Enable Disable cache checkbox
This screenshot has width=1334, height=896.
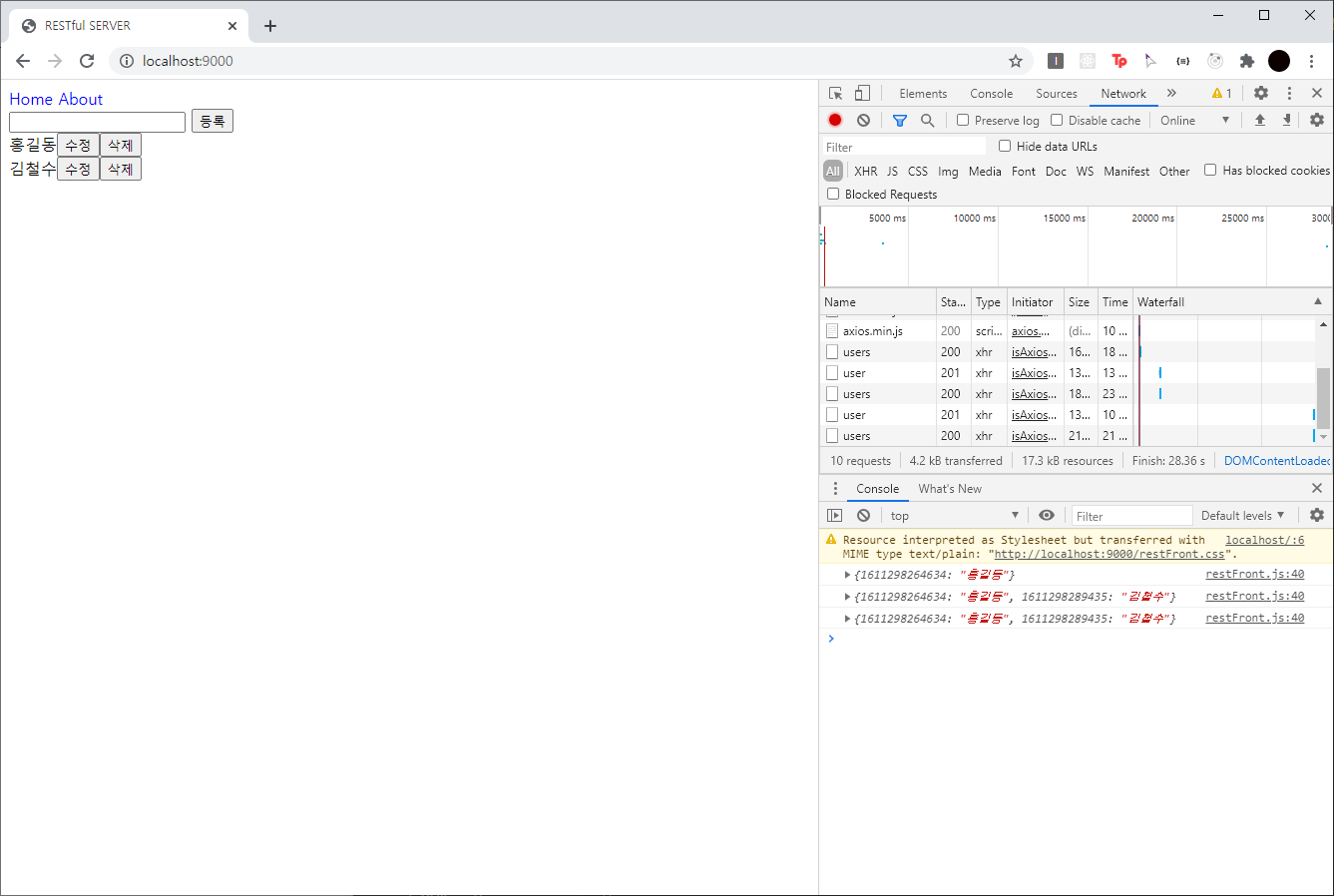click(1057, 120)
